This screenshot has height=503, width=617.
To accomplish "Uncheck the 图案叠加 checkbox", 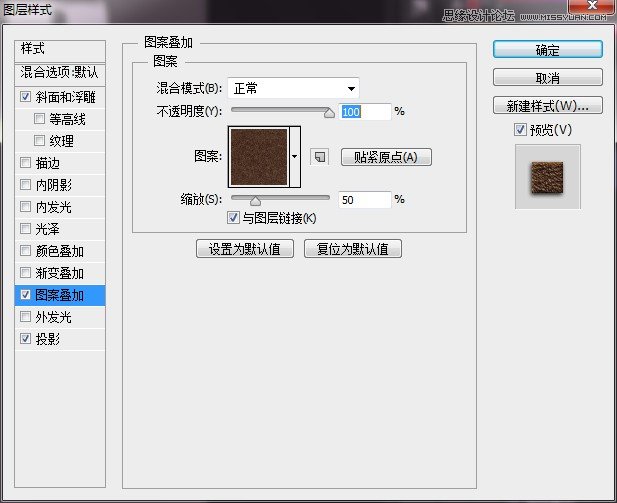I will tap(26, 294).
